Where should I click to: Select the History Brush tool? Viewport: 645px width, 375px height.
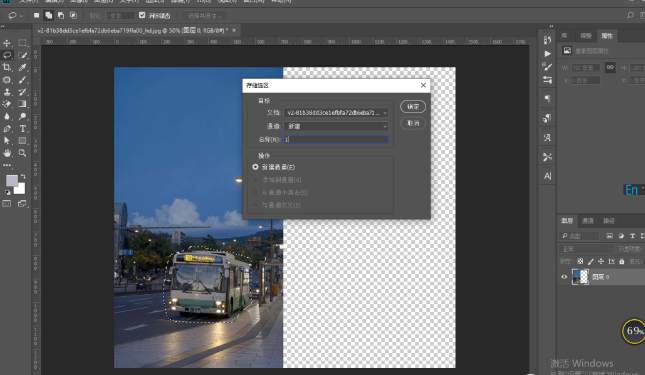pos(23,92)
